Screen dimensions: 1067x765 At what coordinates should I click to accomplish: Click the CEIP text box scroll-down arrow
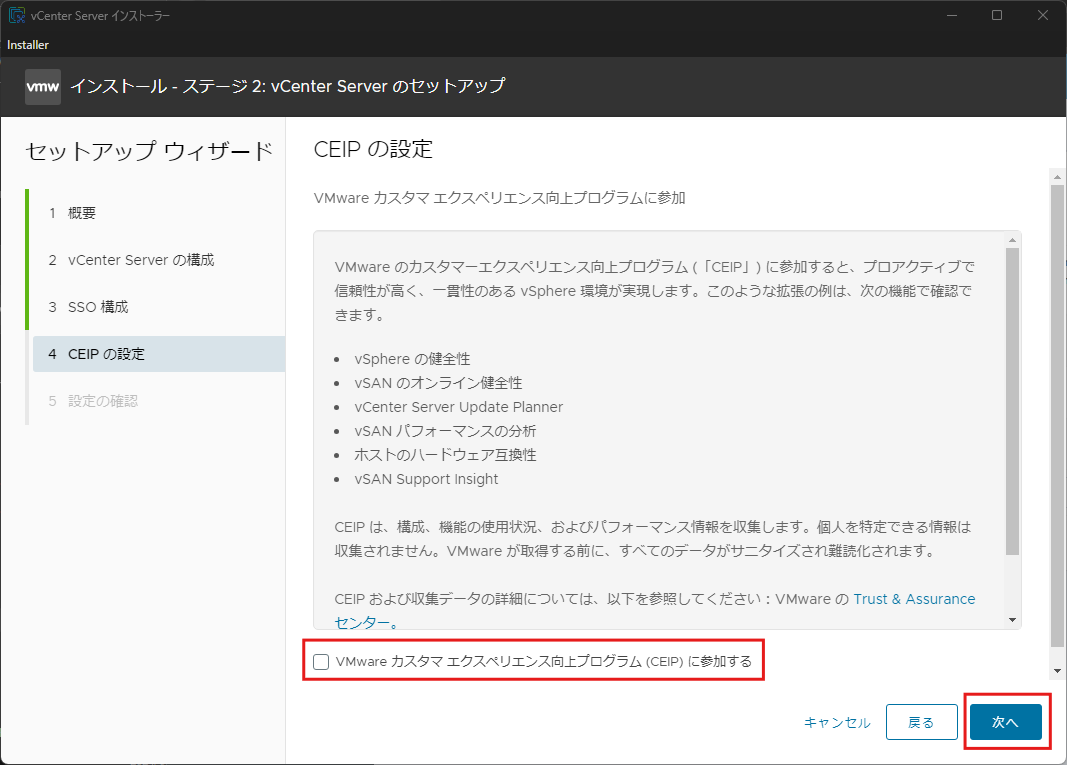coord(1013,620)
